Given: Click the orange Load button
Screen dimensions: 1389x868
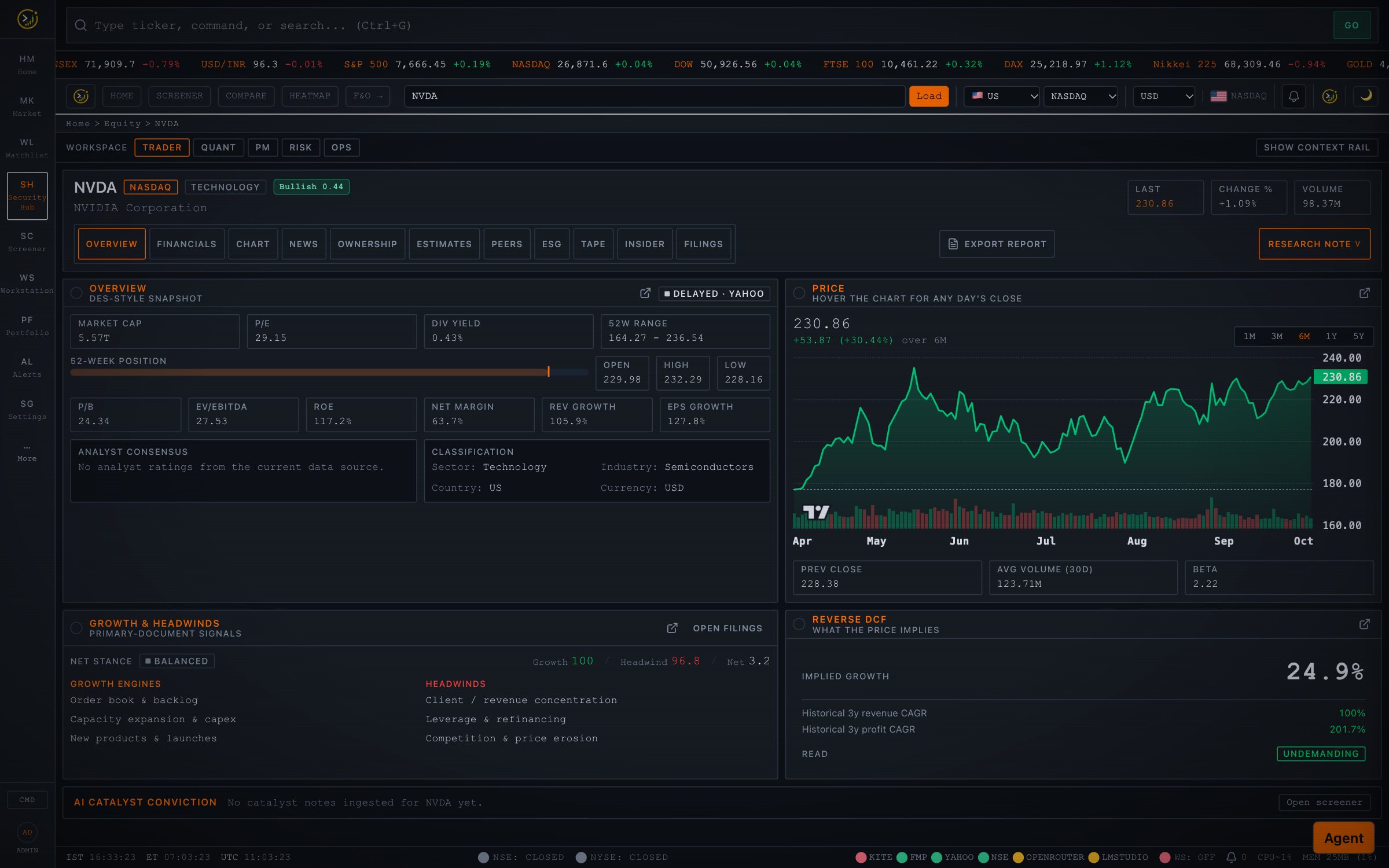Looking at the screenshot, I should (929, 96).
